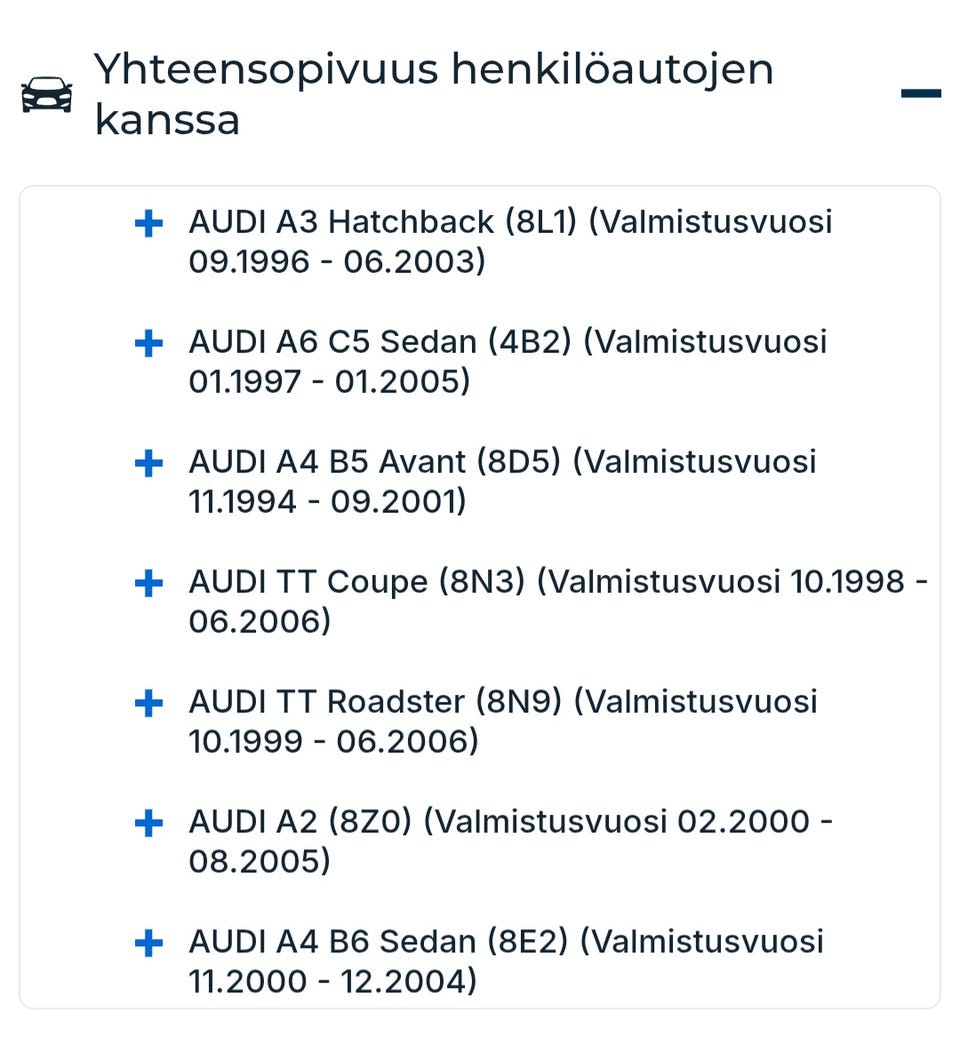Expand the AUDI TT Coupe (8N3) entry

pyautogui.click(x=148, y=583)
